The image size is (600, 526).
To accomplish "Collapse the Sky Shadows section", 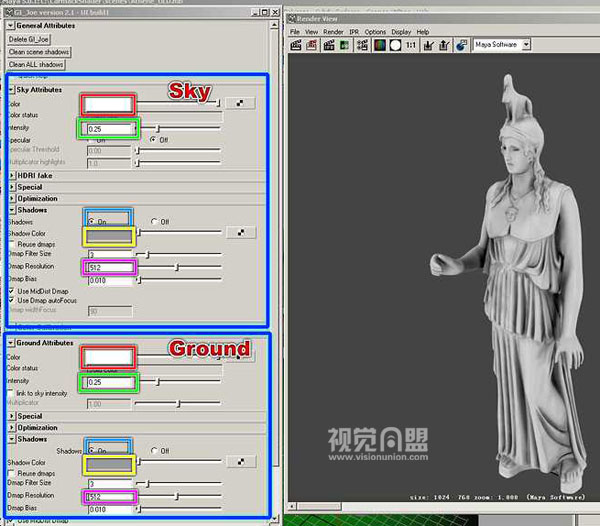I will tap(12, 210).
